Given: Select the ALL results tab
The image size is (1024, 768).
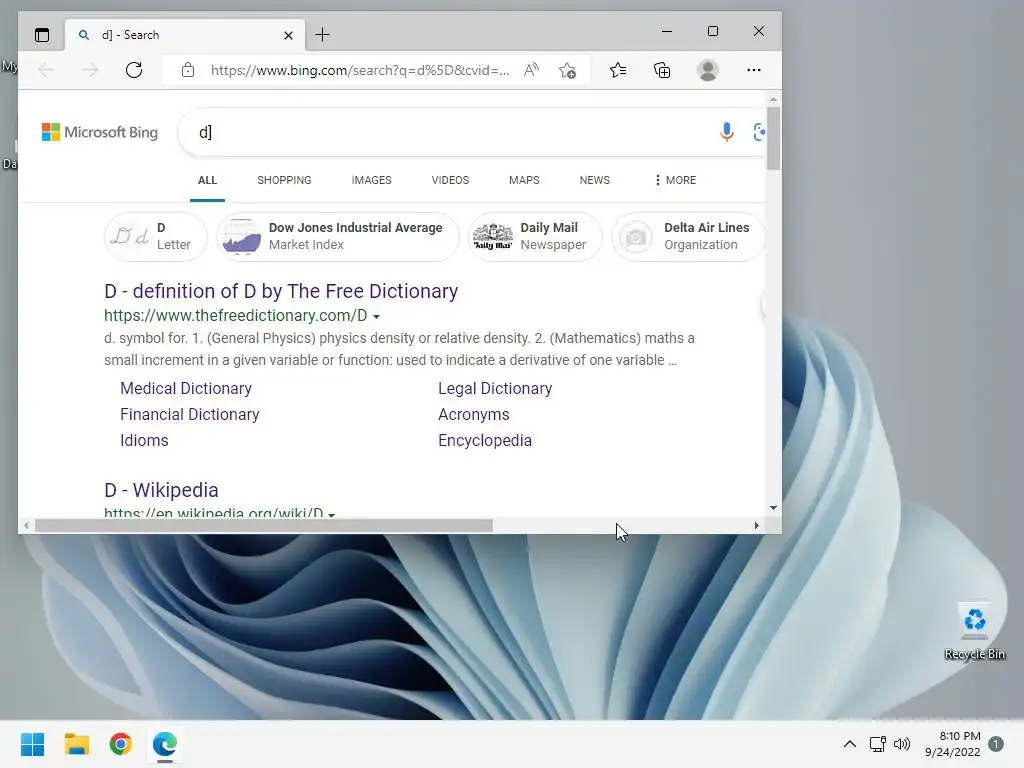Looking at the screenshot, I should point(207,180).
